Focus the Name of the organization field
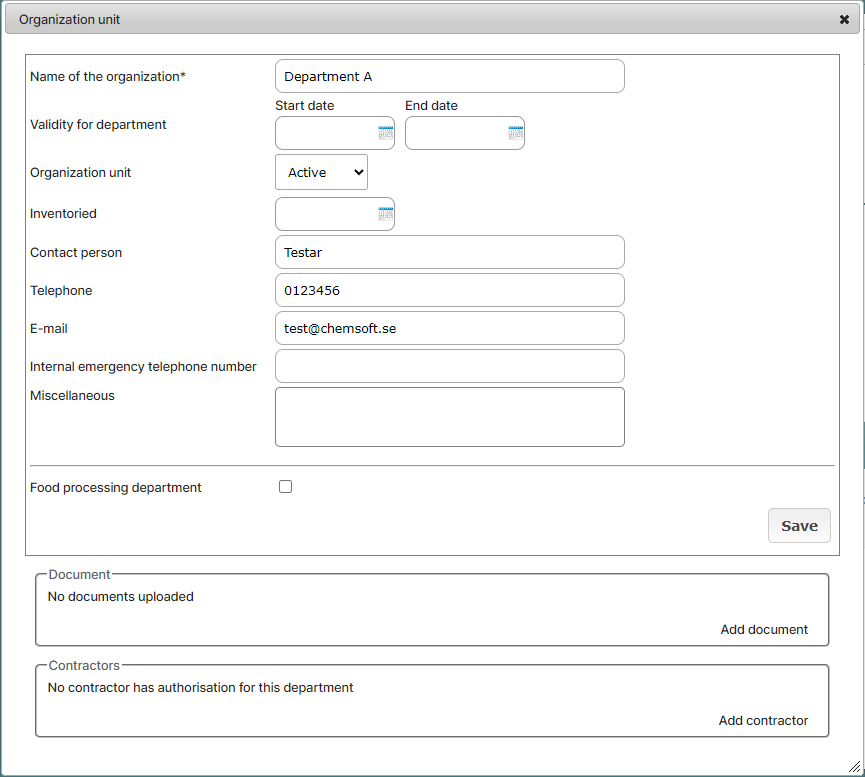This screenshot has width=865, height=777. click(450, 76)
